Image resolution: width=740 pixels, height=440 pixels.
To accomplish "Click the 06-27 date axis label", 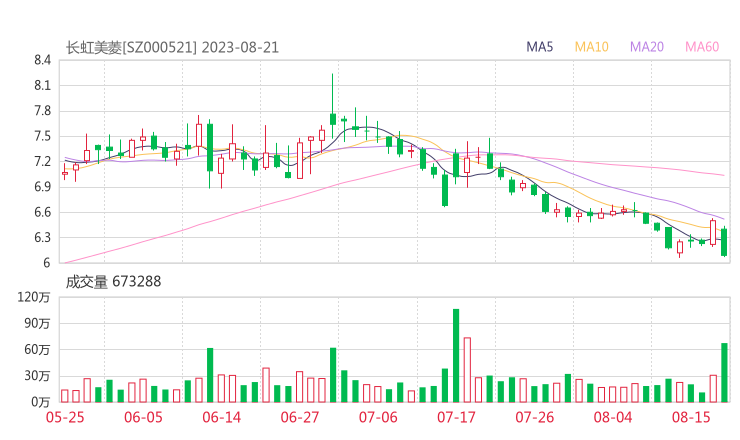I will point(300,417).
